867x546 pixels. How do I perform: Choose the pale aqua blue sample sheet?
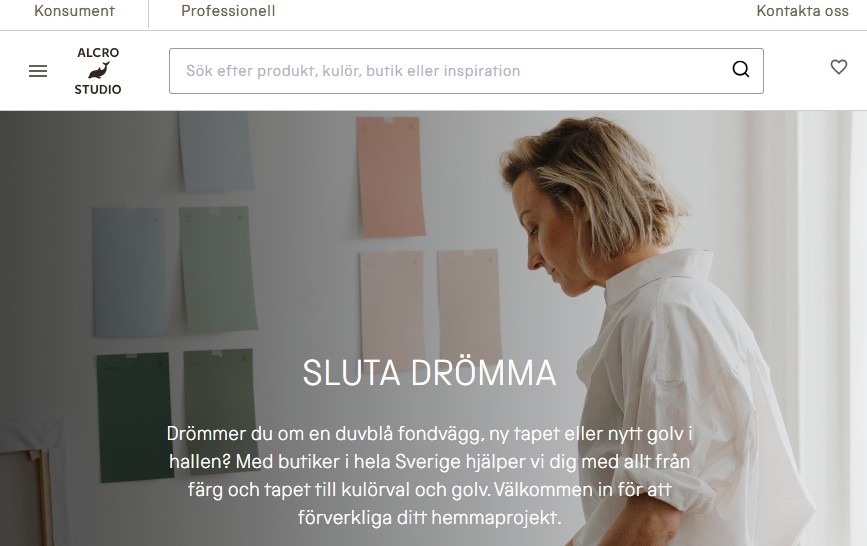pyautogui.click(x=130, y=272)
